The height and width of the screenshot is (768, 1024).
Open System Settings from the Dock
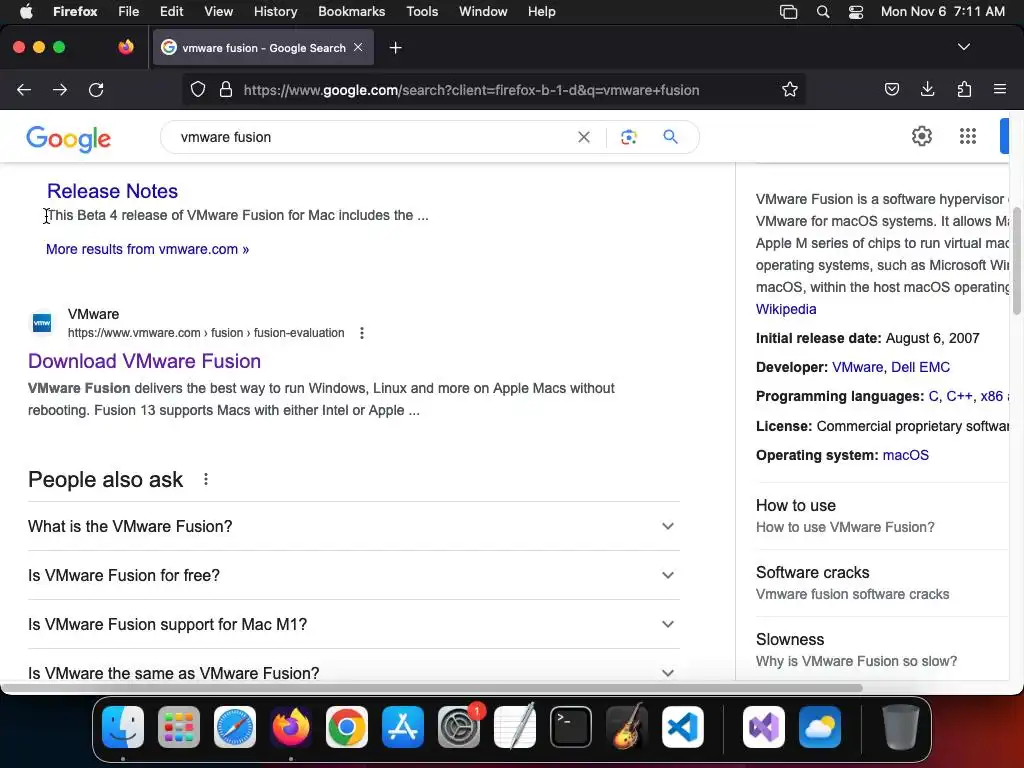(x=458, y=727)
